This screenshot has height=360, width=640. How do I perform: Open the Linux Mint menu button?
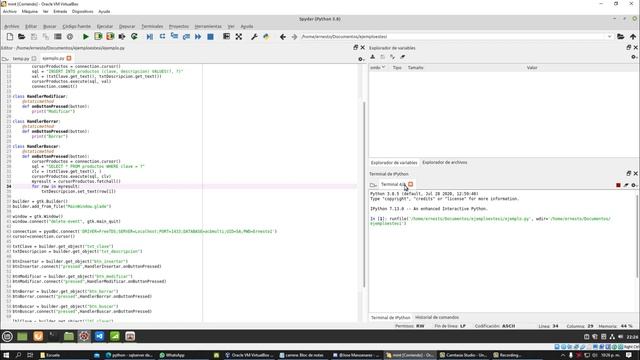[x=7, y=336]
